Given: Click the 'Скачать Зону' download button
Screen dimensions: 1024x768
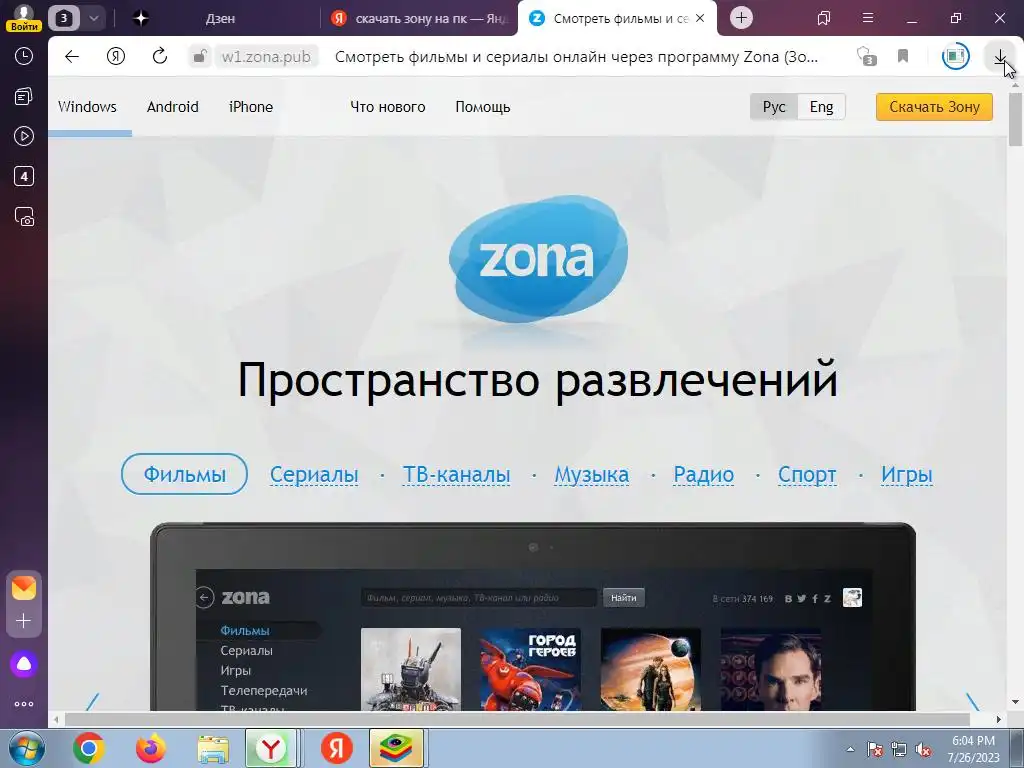Looking at the screenshot, I should click(934, 107).
